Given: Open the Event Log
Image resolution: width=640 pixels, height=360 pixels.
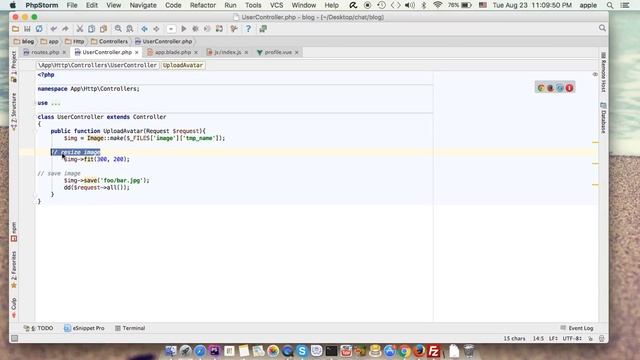Looking at the screenshot, I should (577, 328).
